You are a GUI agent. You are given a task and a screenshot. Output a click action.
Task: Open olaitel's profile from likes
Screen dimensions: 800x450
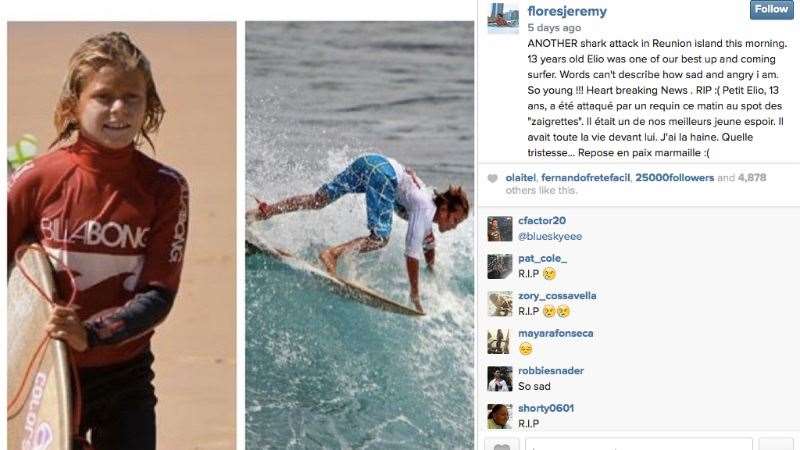coord(520,178)
